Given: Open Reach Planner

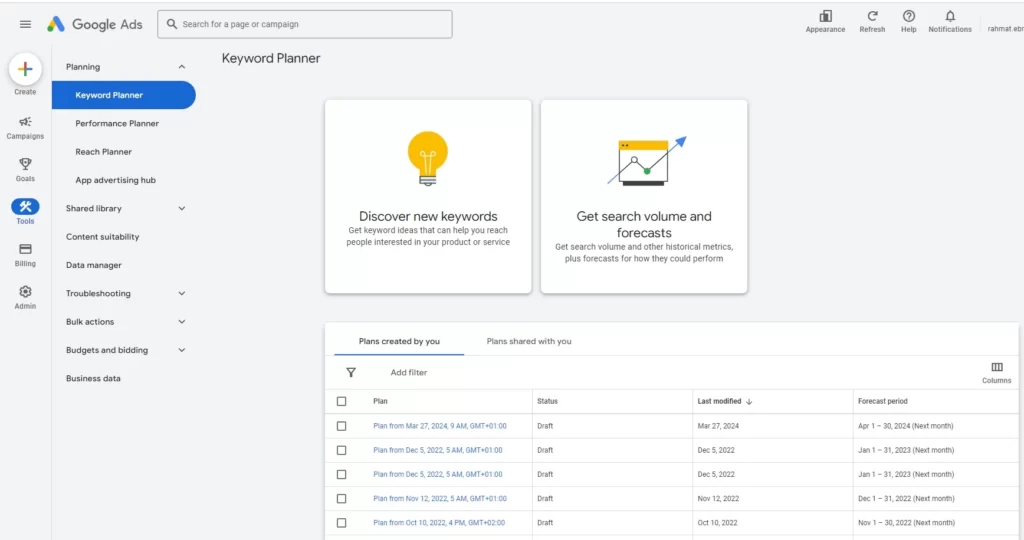Looking at the screenshot, I should (103, 151).
